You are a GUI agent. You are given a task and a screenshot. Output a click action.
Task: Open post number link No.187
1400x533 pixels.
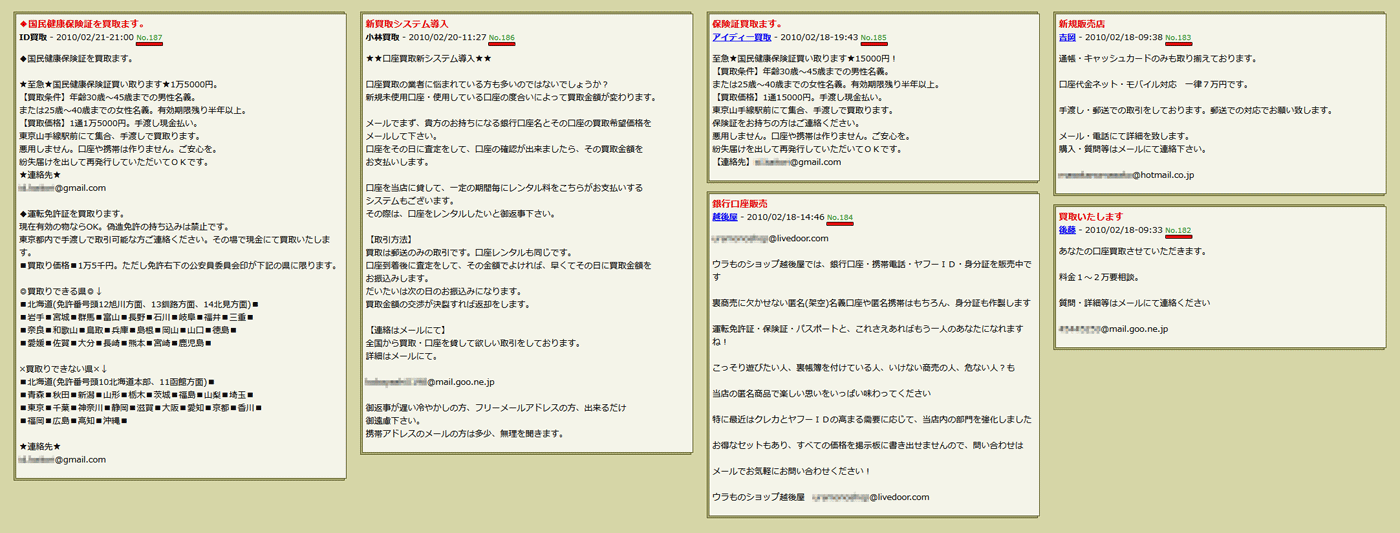(149, 37)
